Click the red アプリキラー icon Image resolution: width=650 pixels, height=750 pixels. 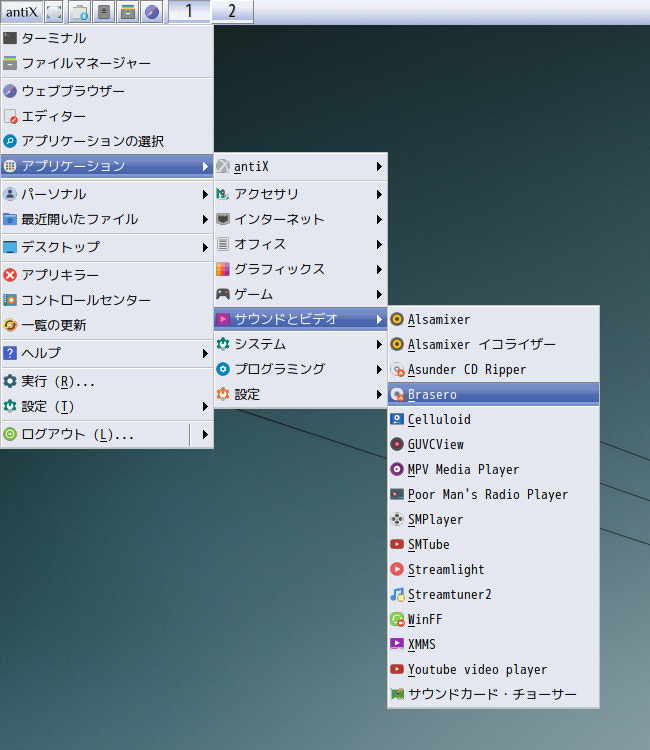pyautogui.click(x=10, y=275)
